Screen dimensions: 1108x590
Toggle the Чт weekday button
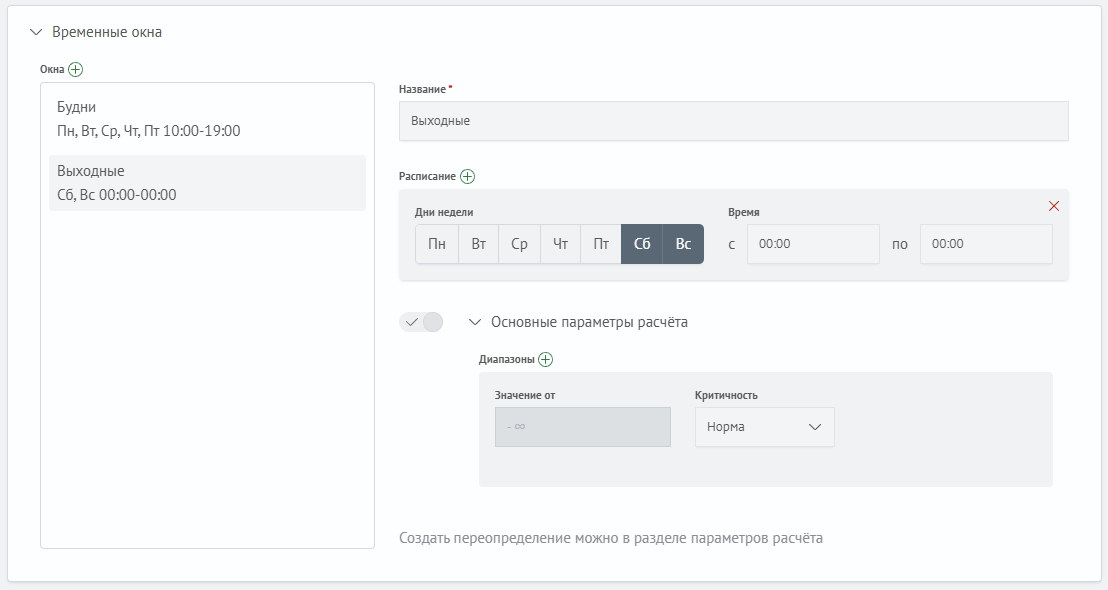pyautogui.click(x=560, y=244)
